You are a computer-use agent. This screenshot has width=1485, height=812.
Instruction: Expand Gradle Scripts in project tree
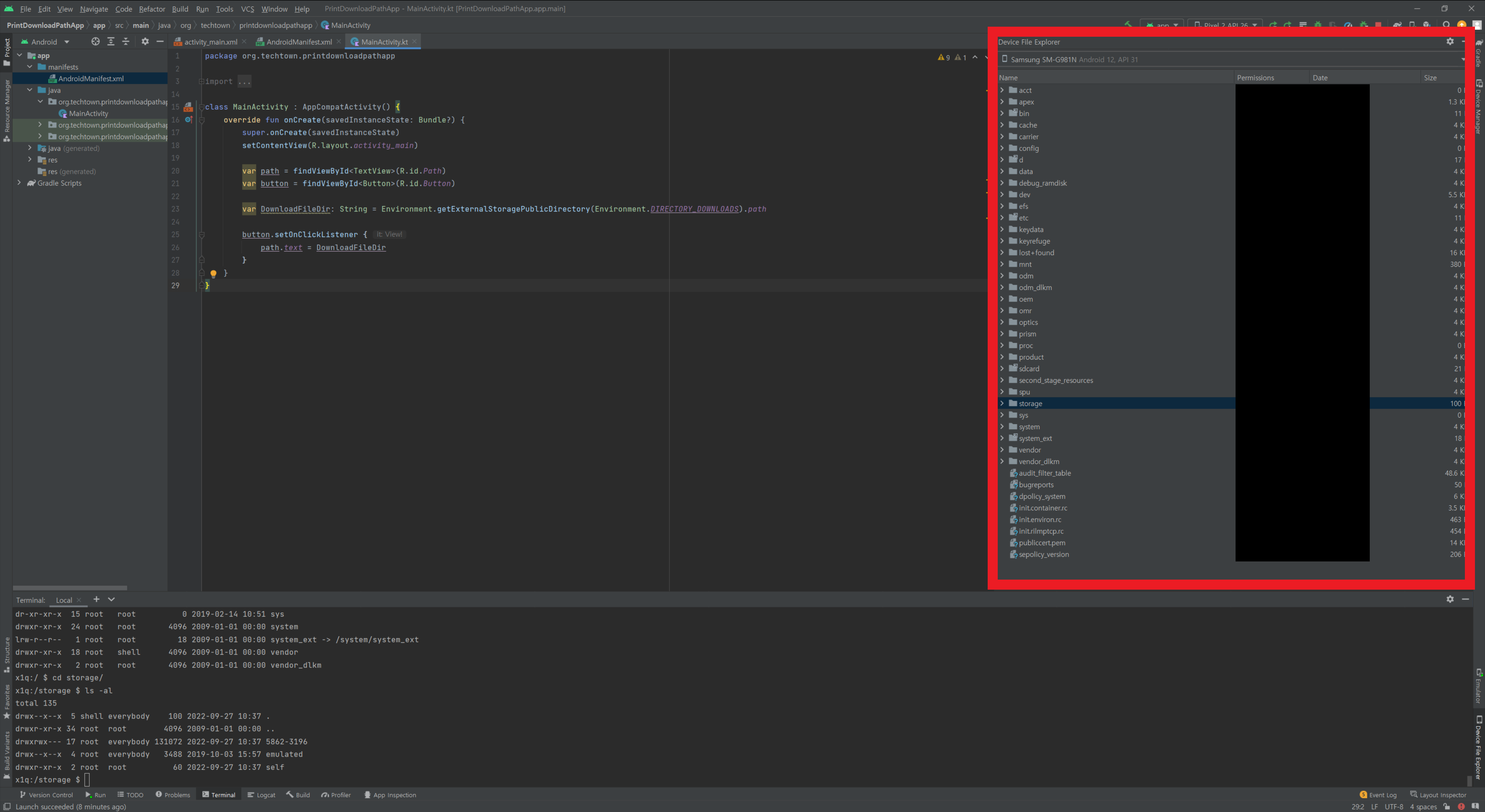[20, 183]
